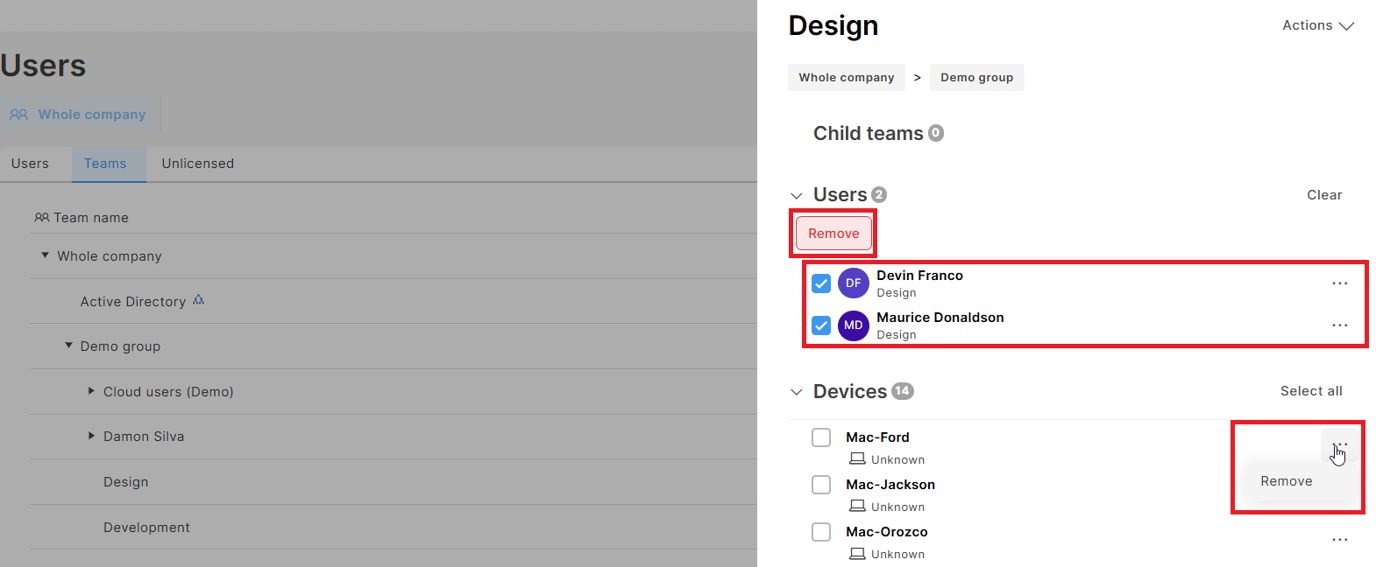1376x567 pixels.
Task: Choose Remove from the device context menu
Action: click(x=1286, y=481)
